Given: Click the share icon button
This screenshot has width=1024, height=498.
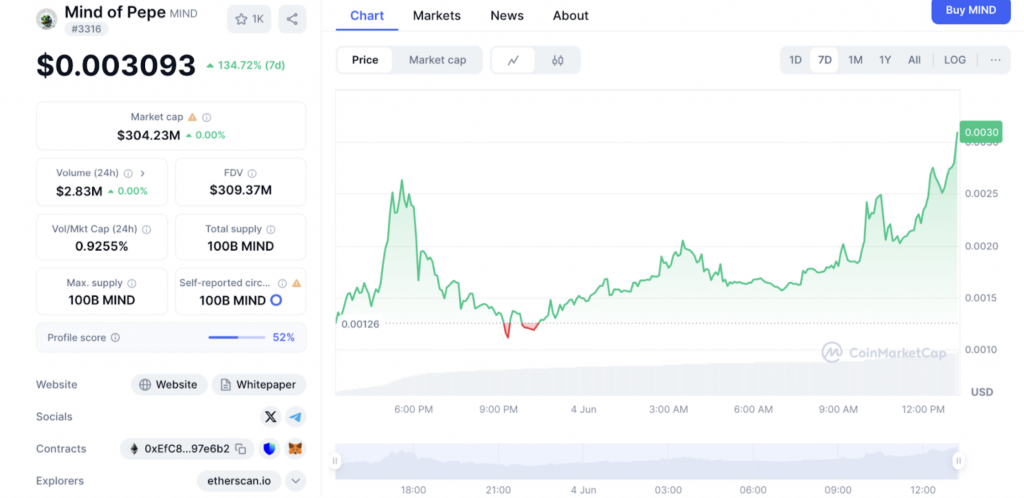Looking at the screenshot, I should coord(292,19).
